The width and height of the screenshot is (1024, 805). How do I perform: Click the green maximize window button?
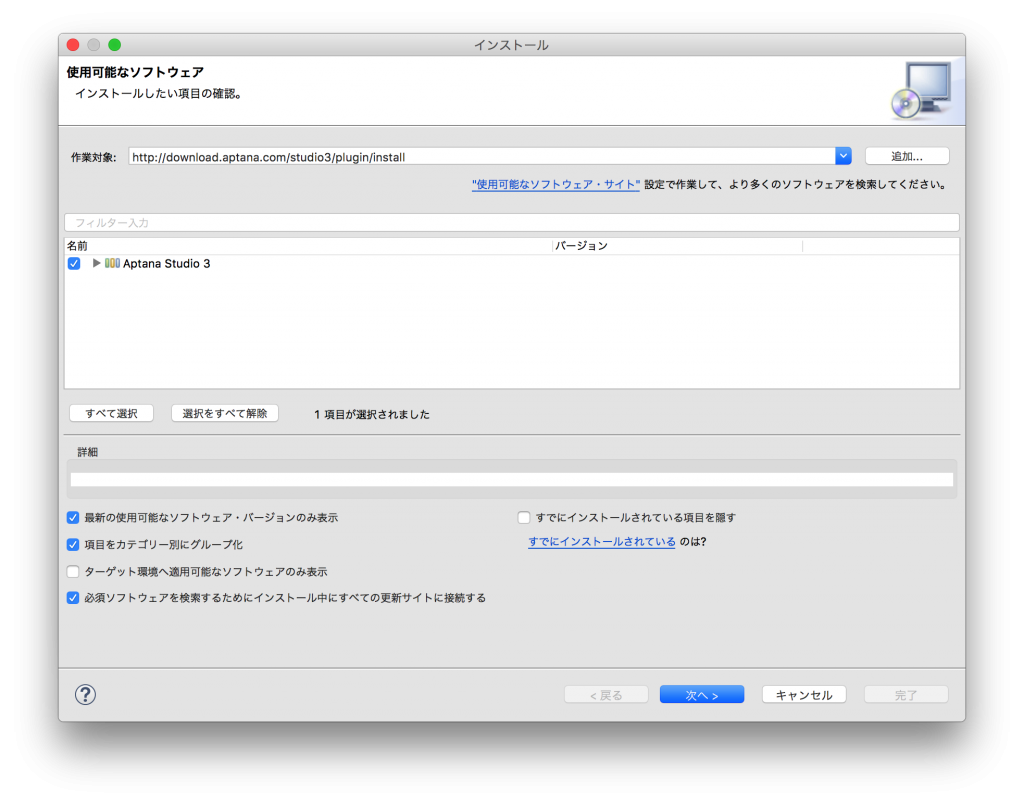click(114, 45)
